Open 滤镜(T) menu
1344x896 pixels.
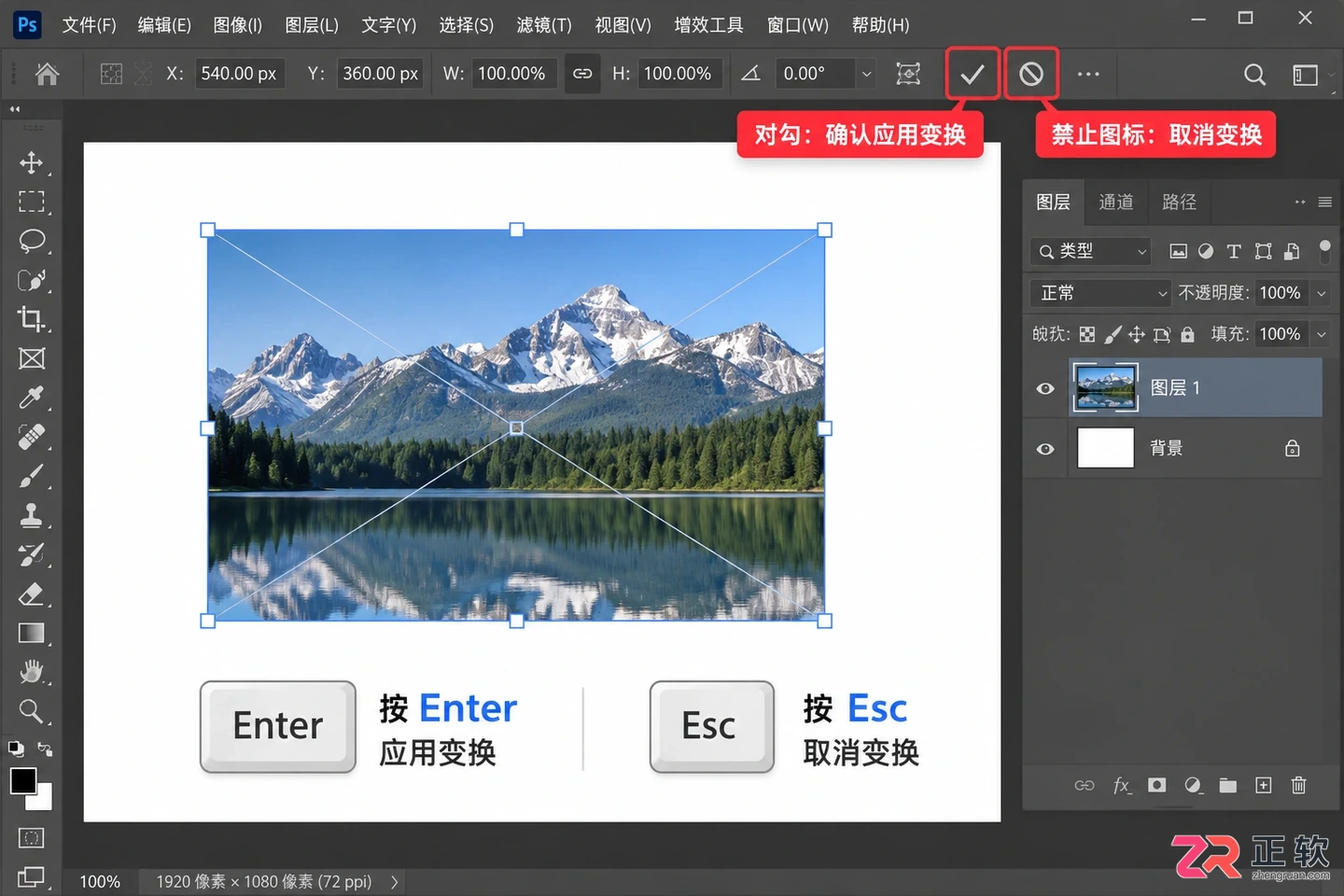pos(544,25)
